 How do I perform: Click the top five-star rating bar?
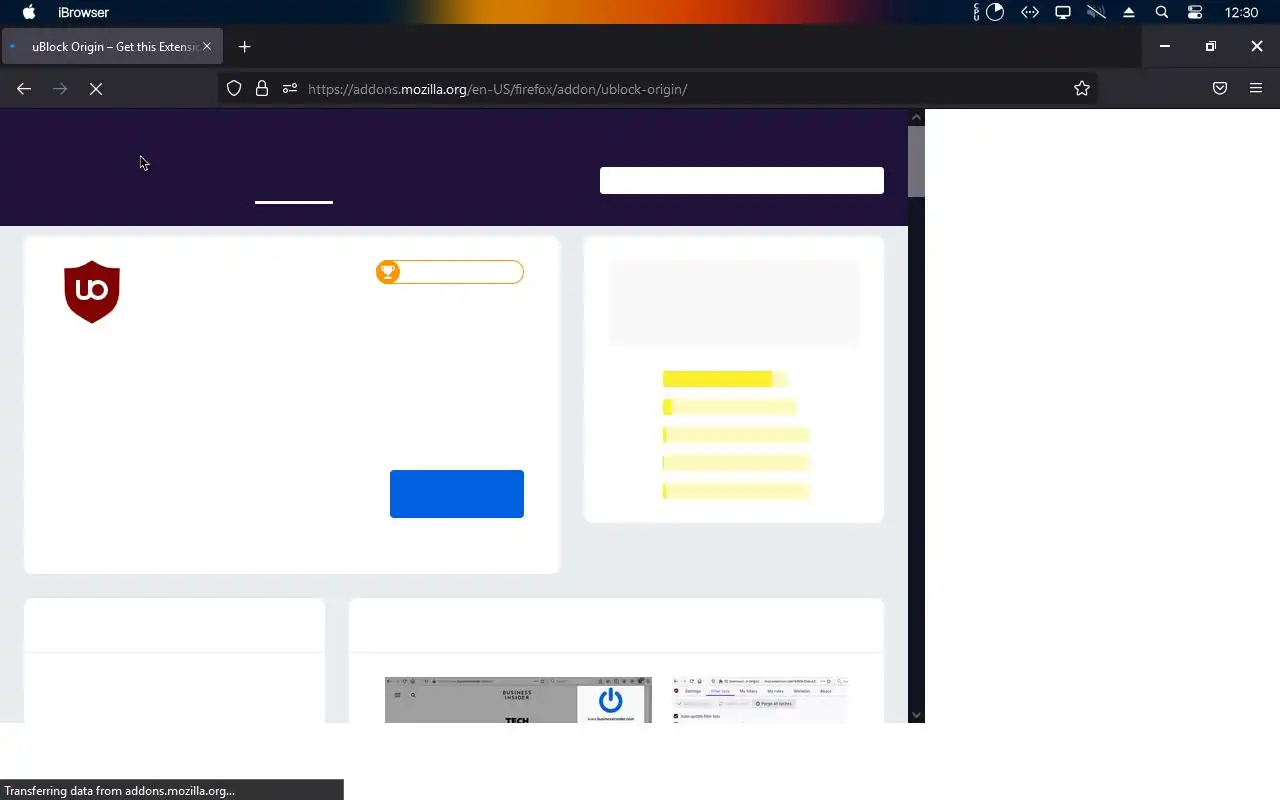point(725,379)
